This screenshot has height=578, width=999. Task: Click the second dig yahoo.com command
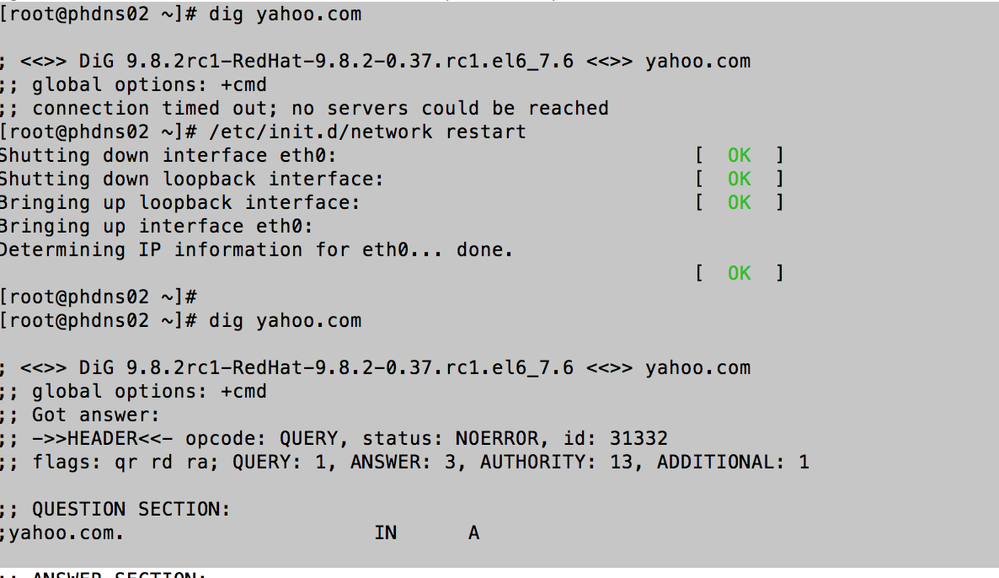(285, 321)
